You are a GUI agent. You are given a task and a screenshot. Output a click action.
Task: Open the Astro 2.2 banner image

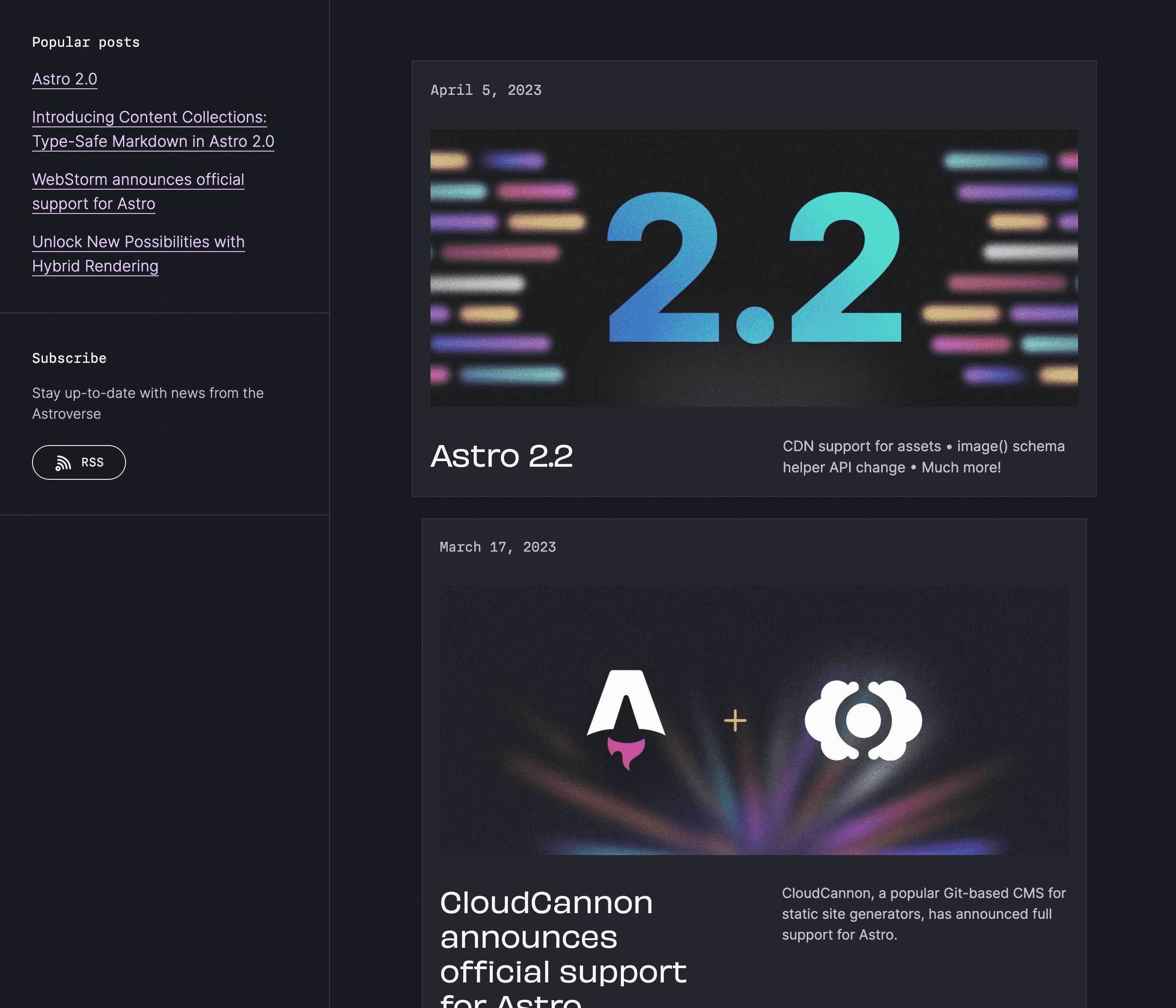pos(754,268)
